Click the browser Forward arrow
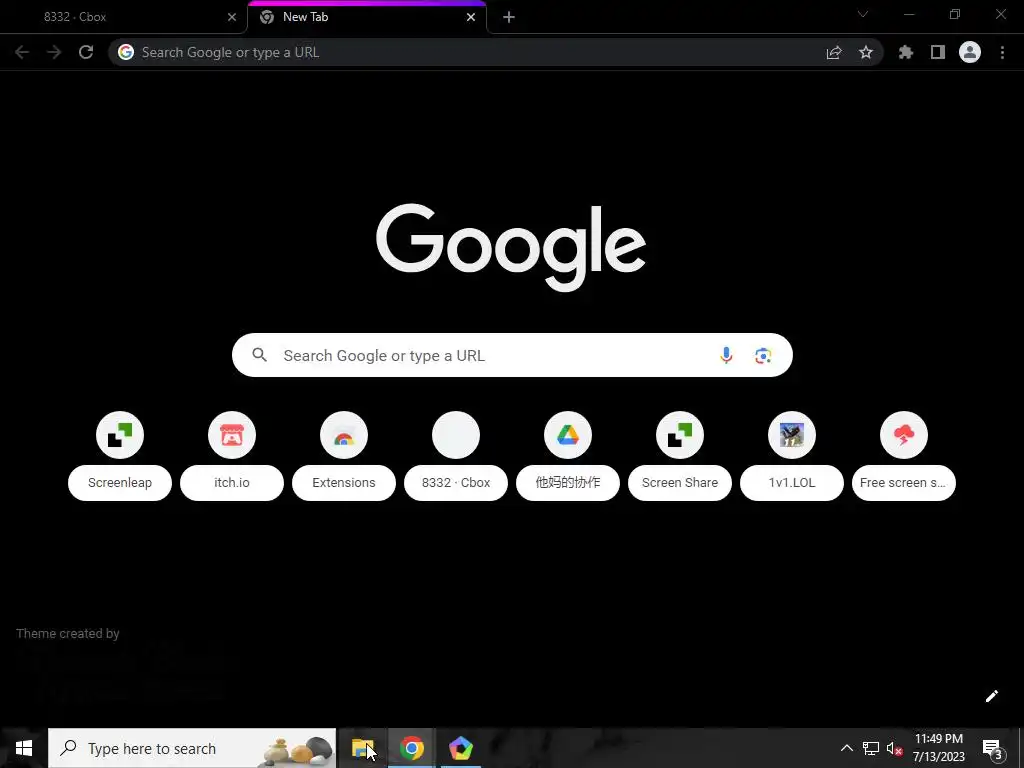1024x768 pixels. pos(54,52)
